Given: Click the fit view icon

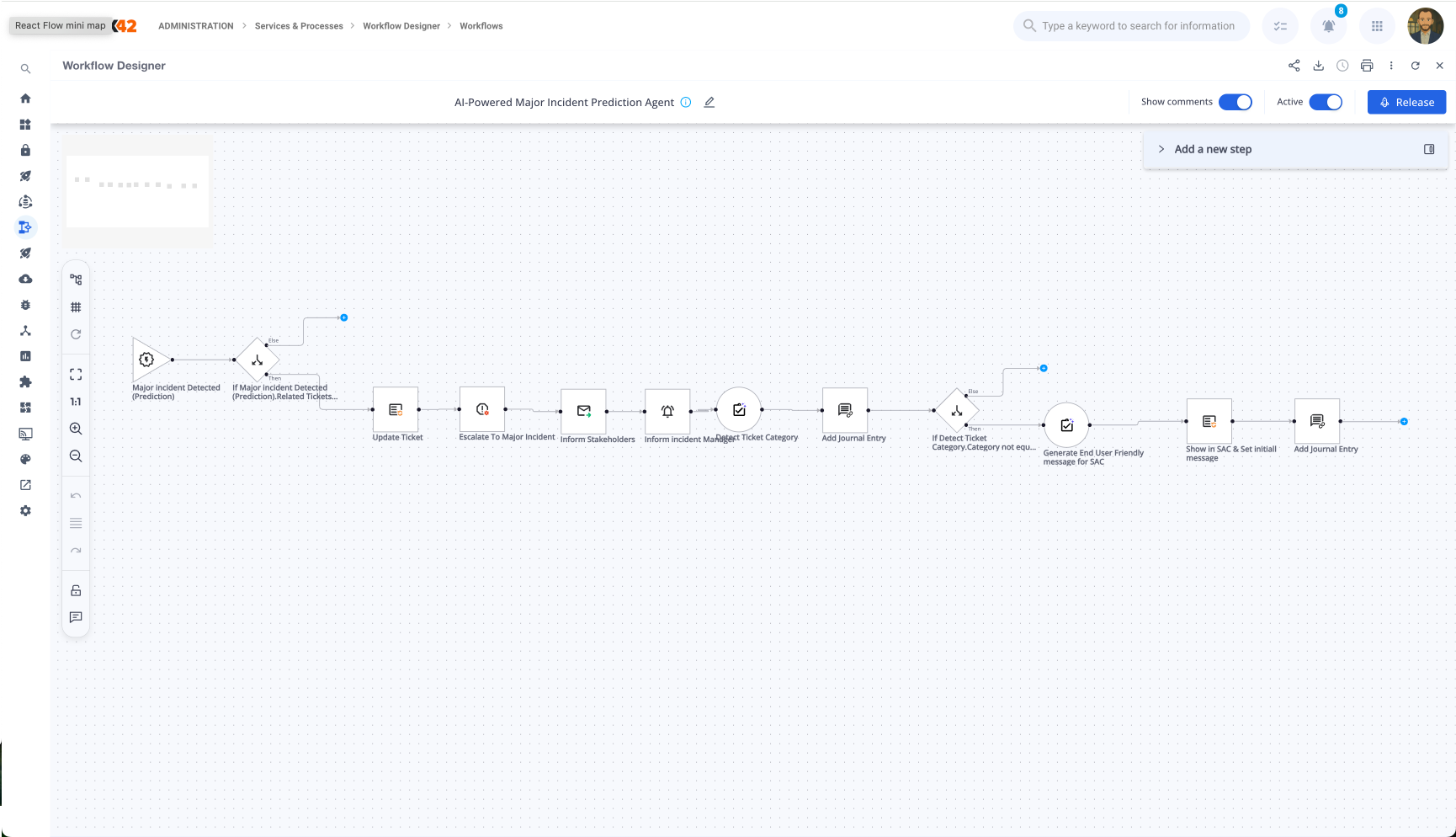Looking at the screenshot, I should pos(76,375).
